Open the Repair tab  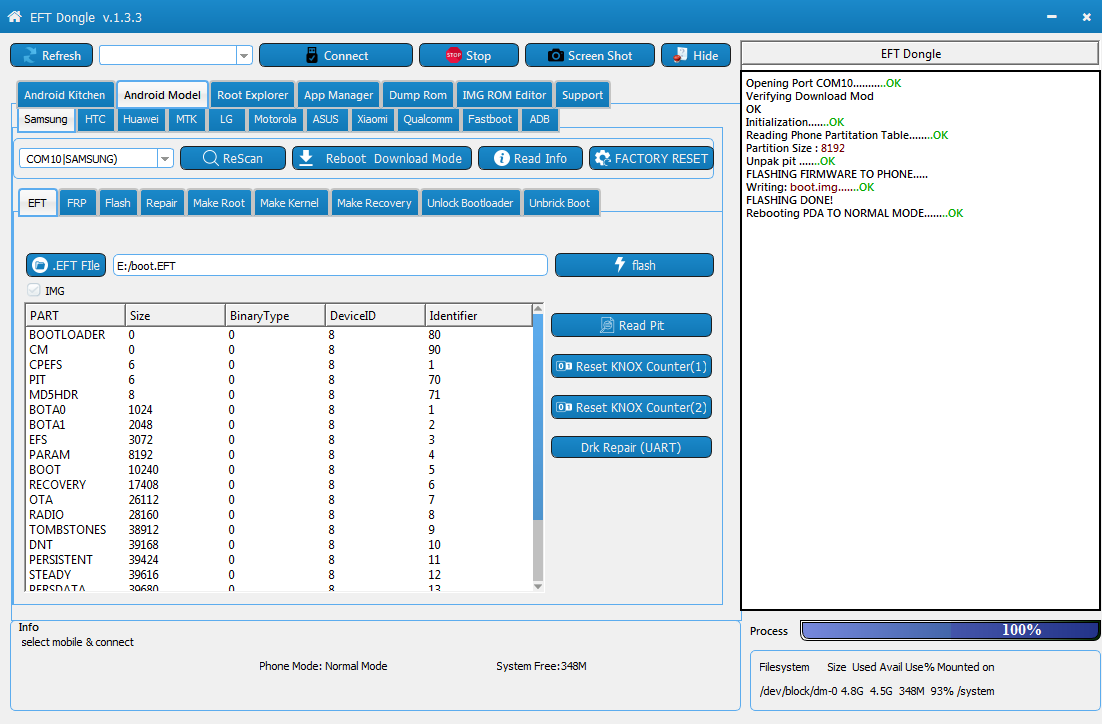[x=161, y=203]
